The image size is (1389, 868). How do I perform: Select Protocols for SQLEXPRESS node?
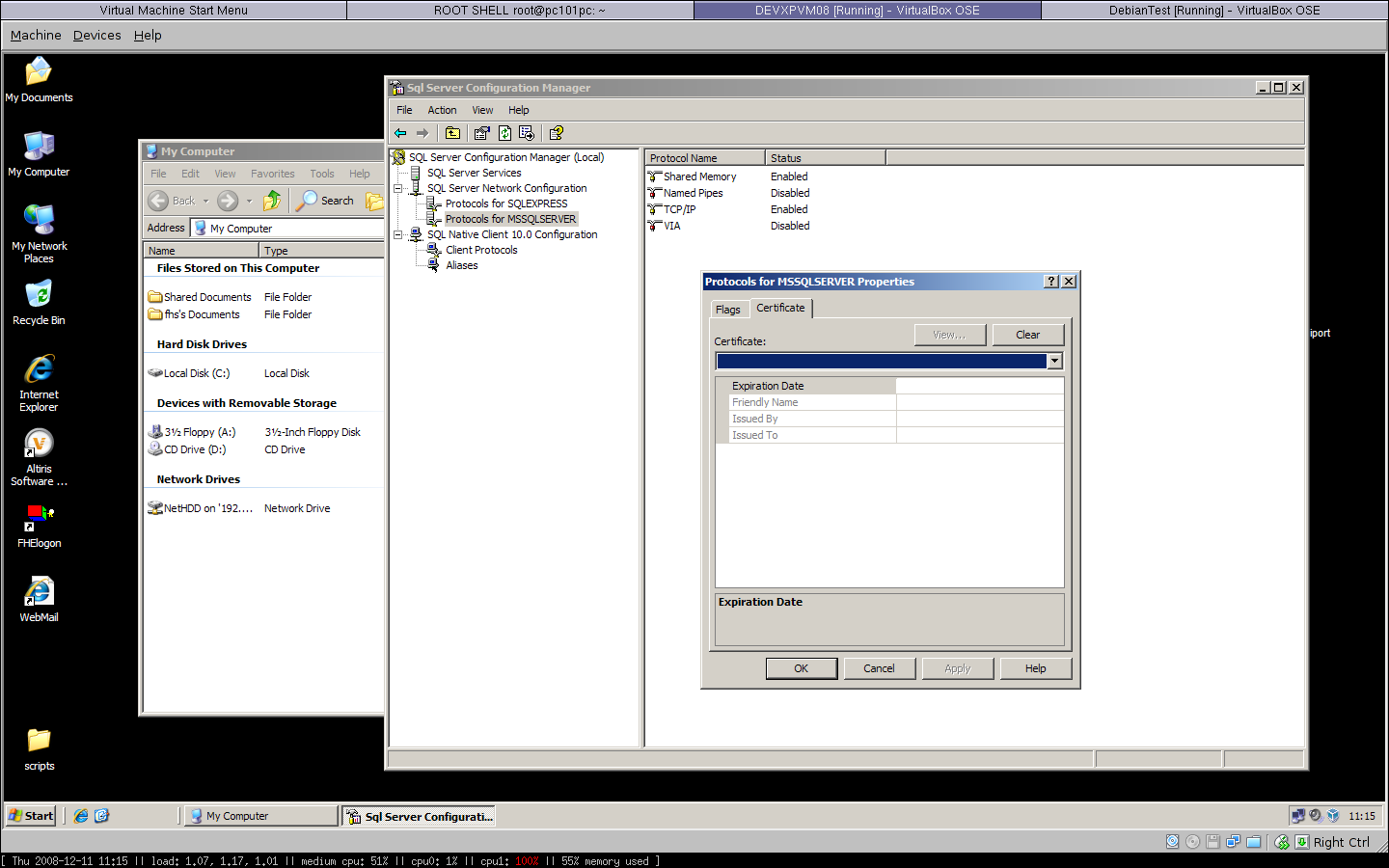(505, 203)
